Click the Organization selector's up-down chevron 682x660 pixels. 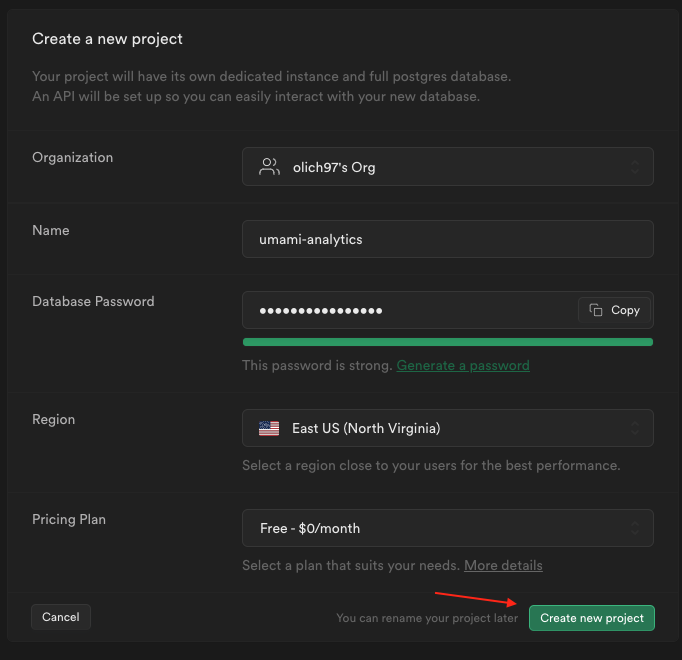point(634,167)
